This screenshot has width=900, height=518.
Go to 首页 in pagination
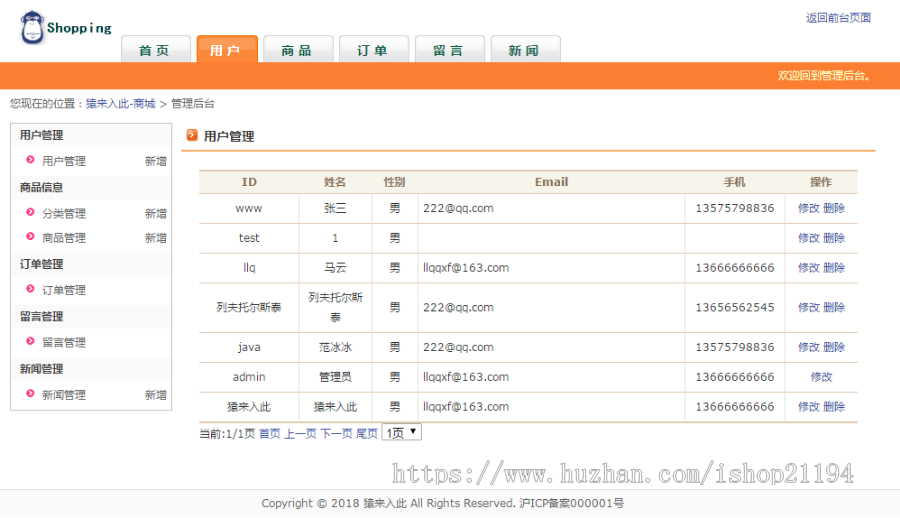click(x=270, y=434)
